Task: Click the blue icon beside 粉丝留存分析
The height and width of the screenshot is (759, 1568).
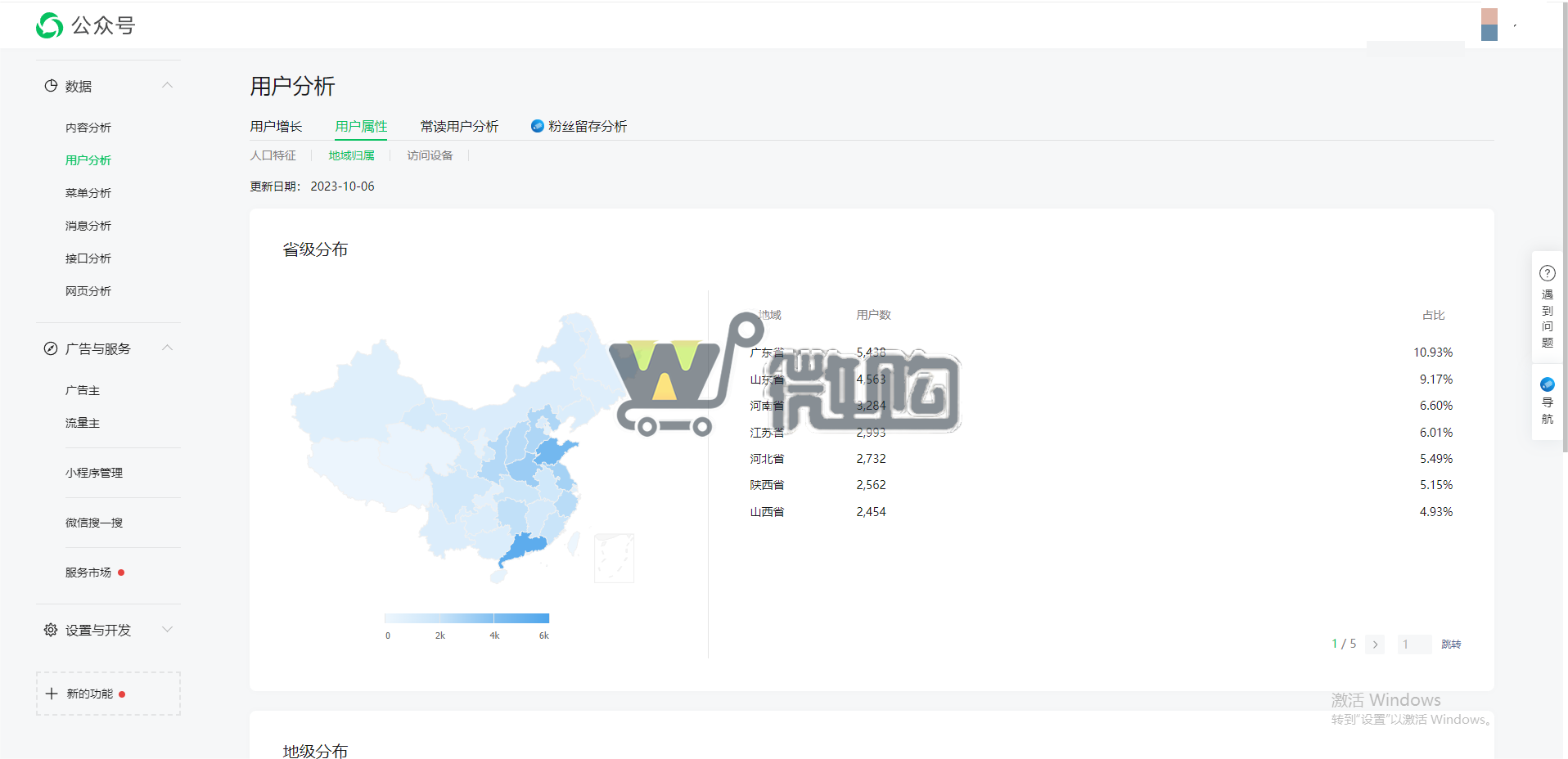Action: [x=538, y=126]
